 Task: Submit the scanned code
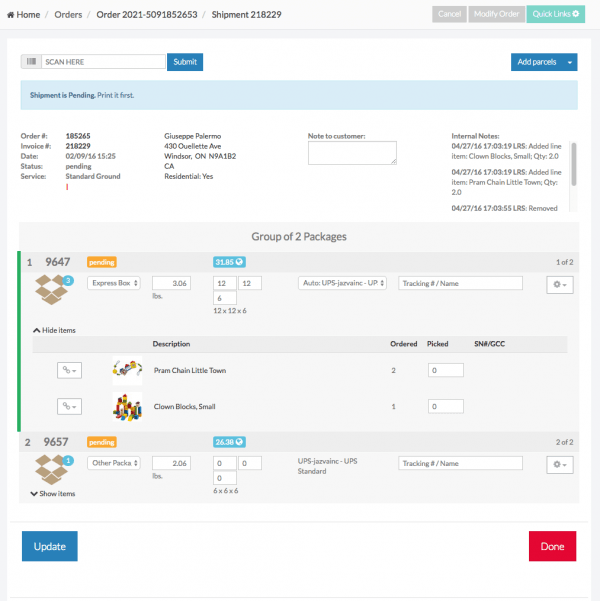(x=185, y=62)
